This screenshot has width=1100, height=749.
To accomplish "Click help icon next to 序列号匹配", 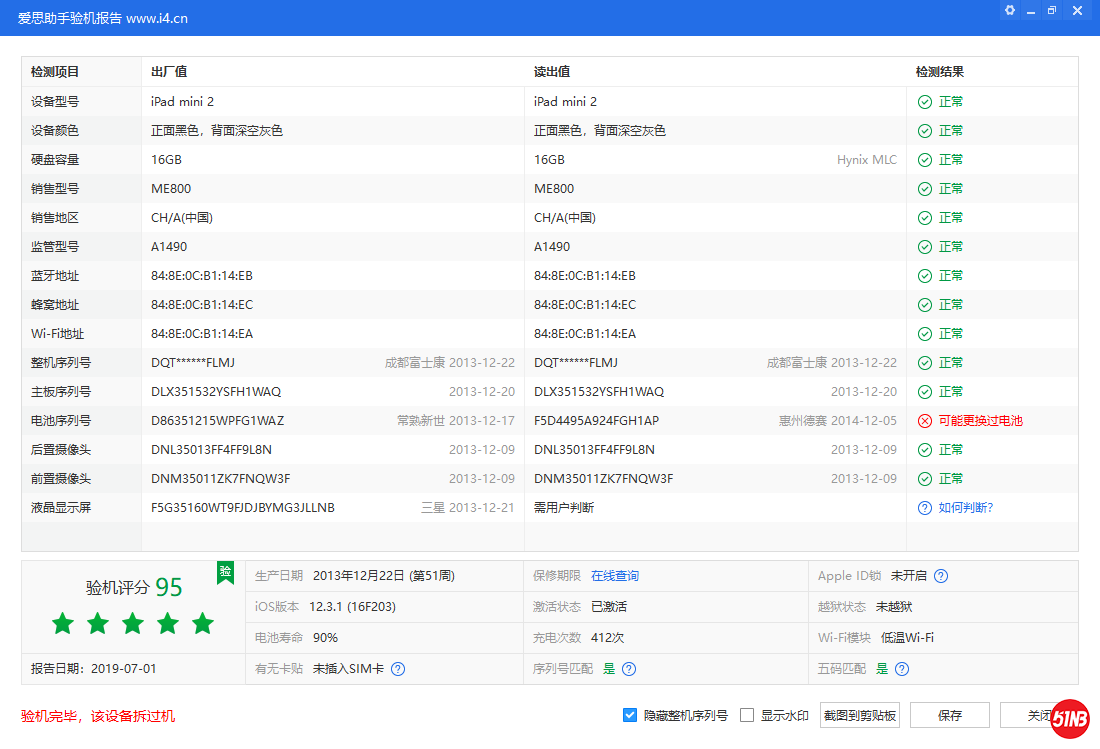I will pos(629,669).
